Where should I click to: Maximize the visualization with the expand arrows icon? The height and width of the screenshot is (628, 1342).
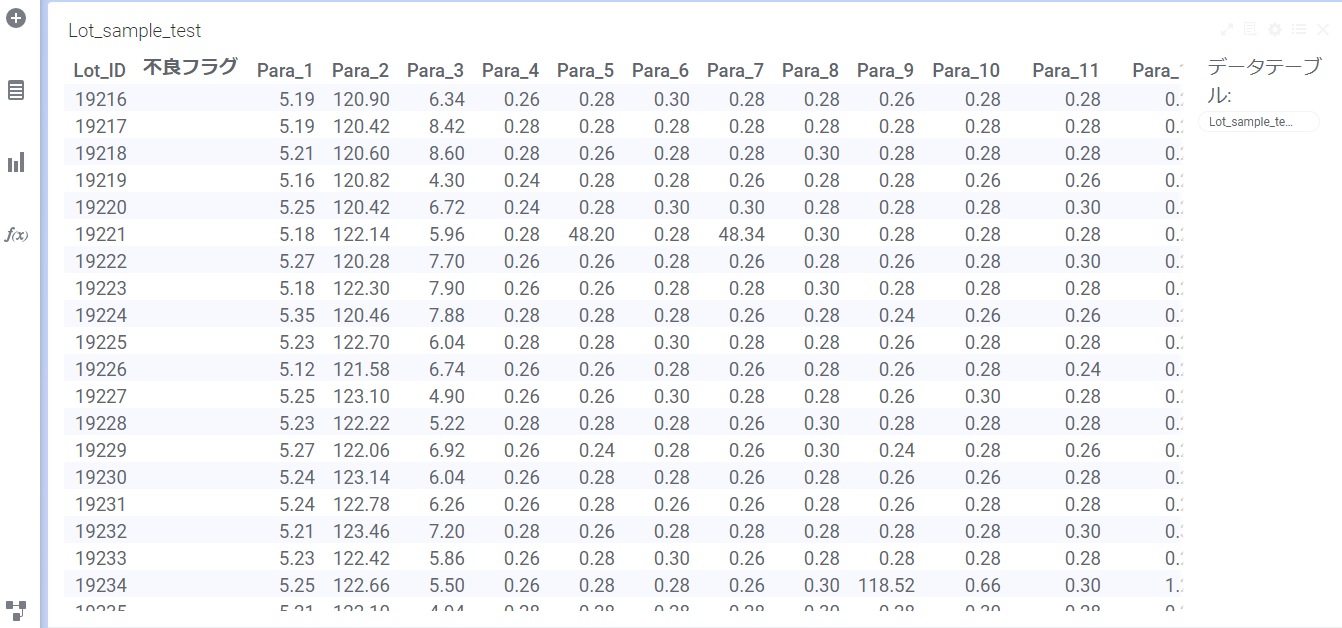1227,30
